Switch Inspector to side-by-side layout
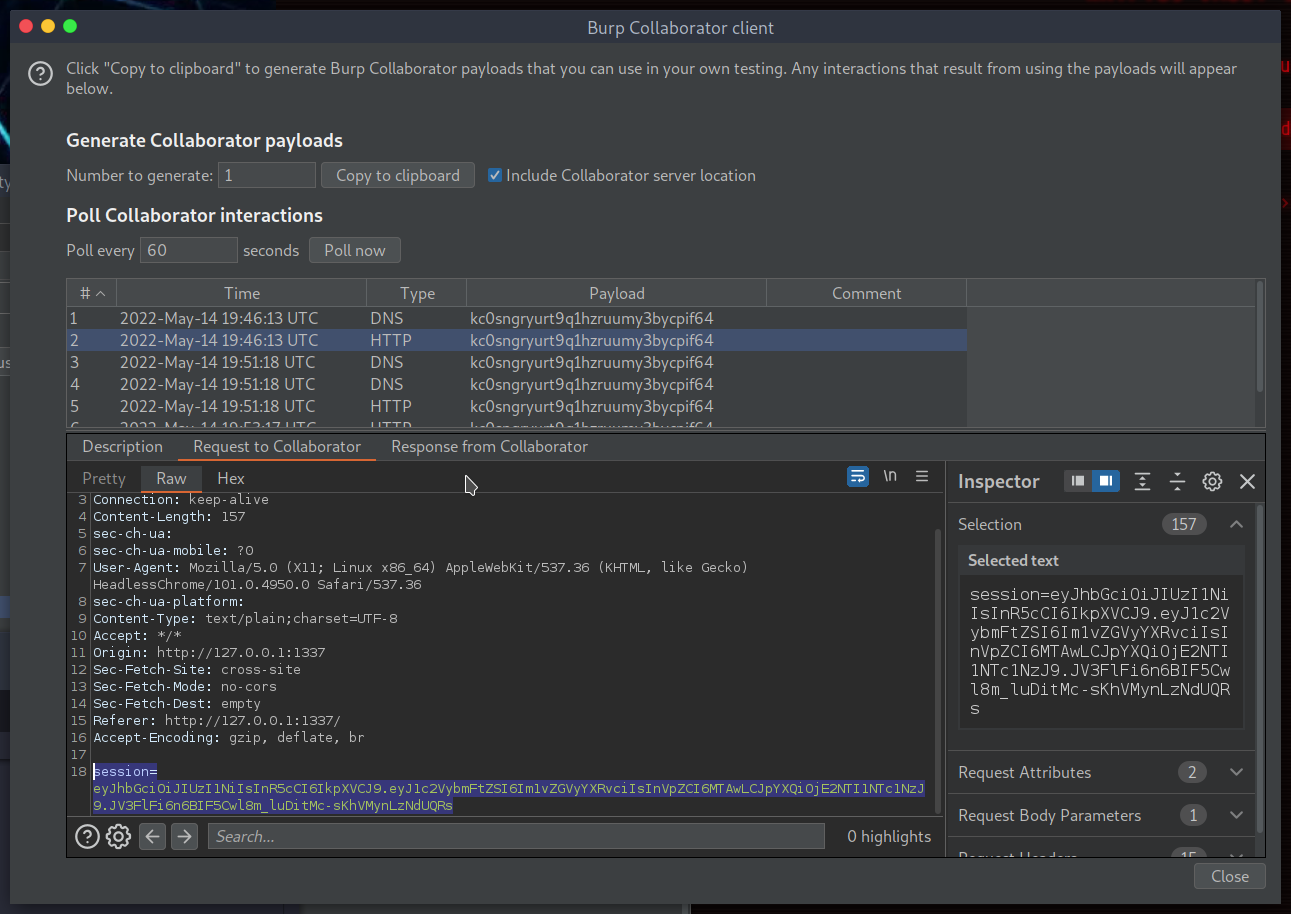This screenshot has width=1291, height=914. point(1105,482)
